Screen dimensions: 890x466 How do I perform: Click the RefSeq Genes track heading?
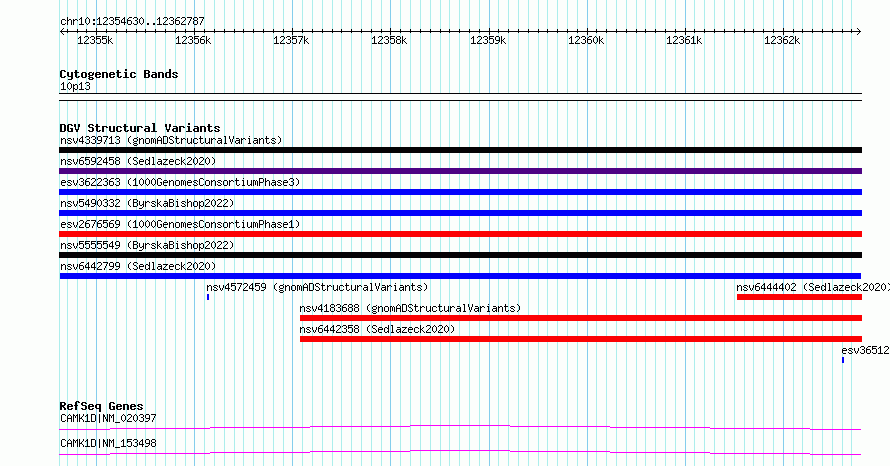[x=101, y=406]
